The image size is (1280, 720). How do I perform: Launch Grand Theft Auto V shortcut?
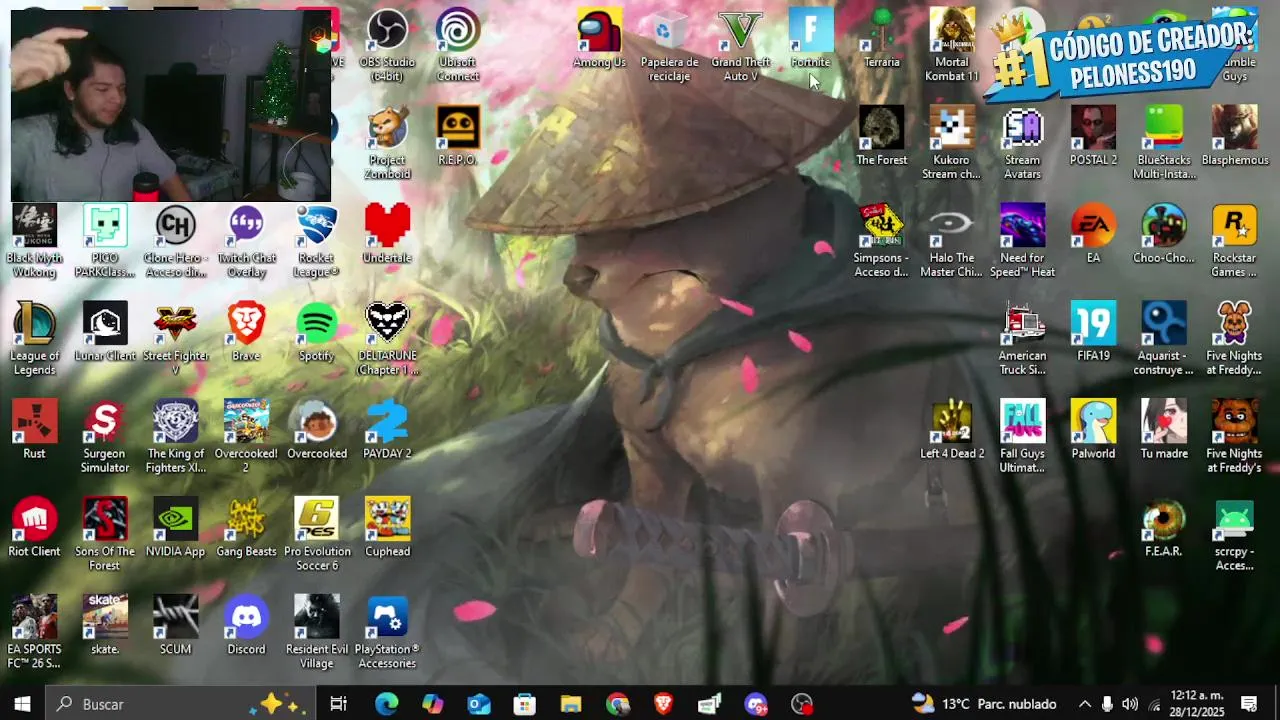pos(740,46)
